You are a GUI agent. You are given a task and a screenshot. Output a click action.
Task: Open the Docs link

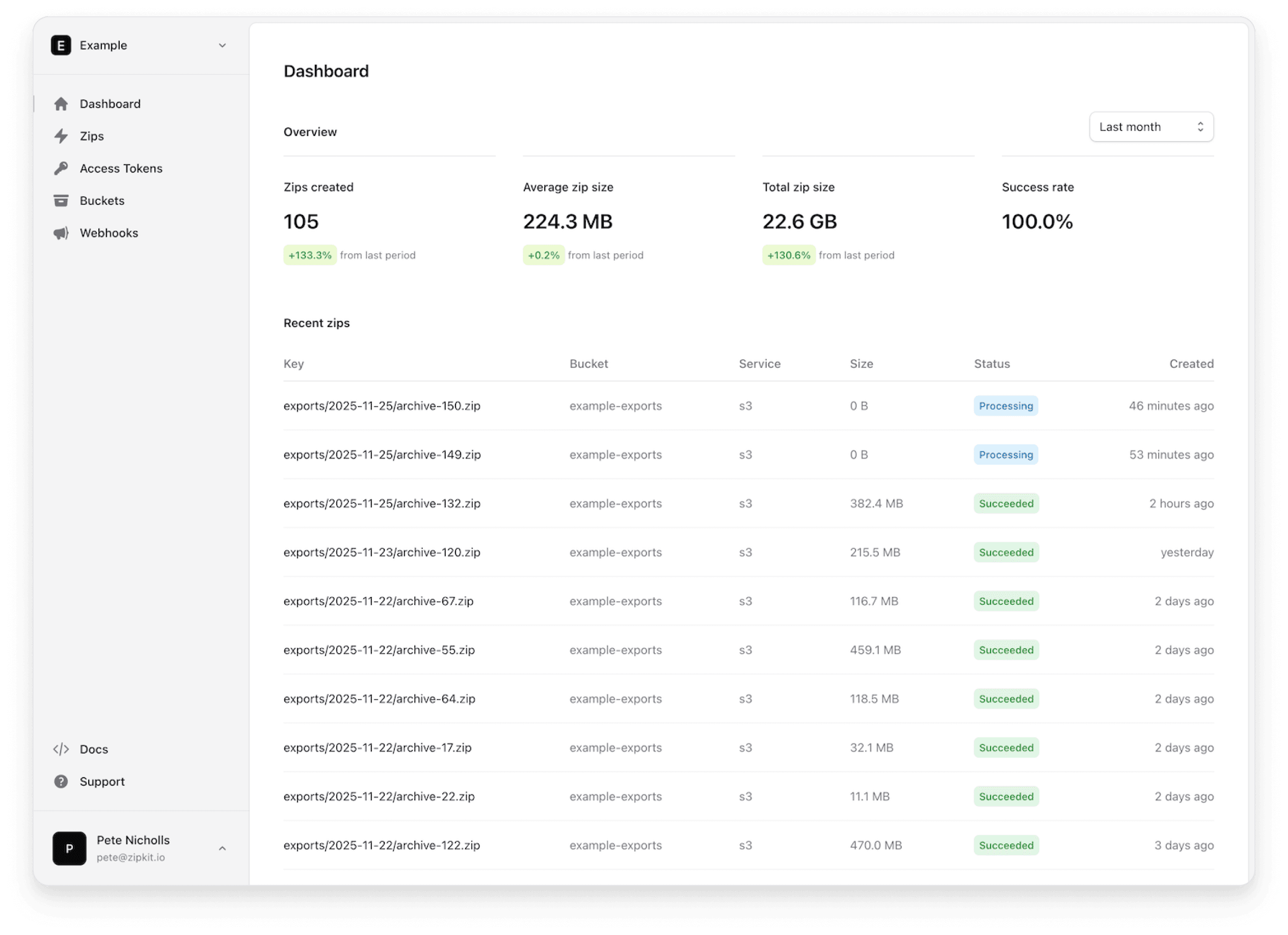coord(94,749)
